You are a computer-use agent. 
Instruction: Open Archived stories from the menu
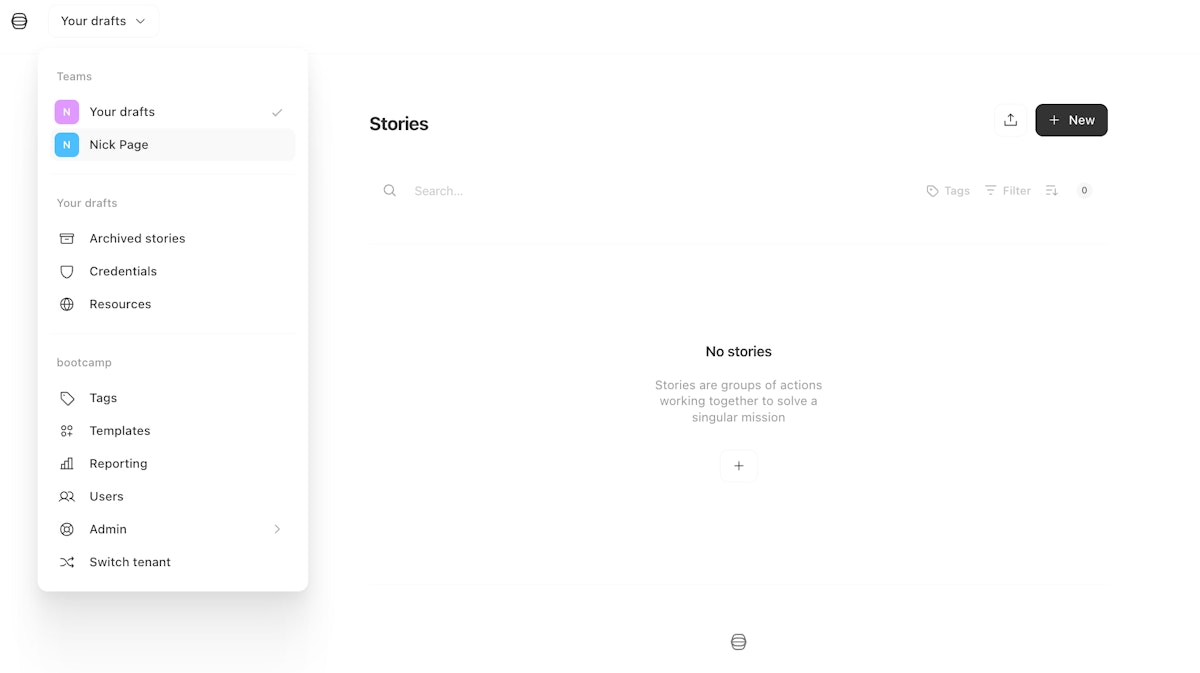173,238
